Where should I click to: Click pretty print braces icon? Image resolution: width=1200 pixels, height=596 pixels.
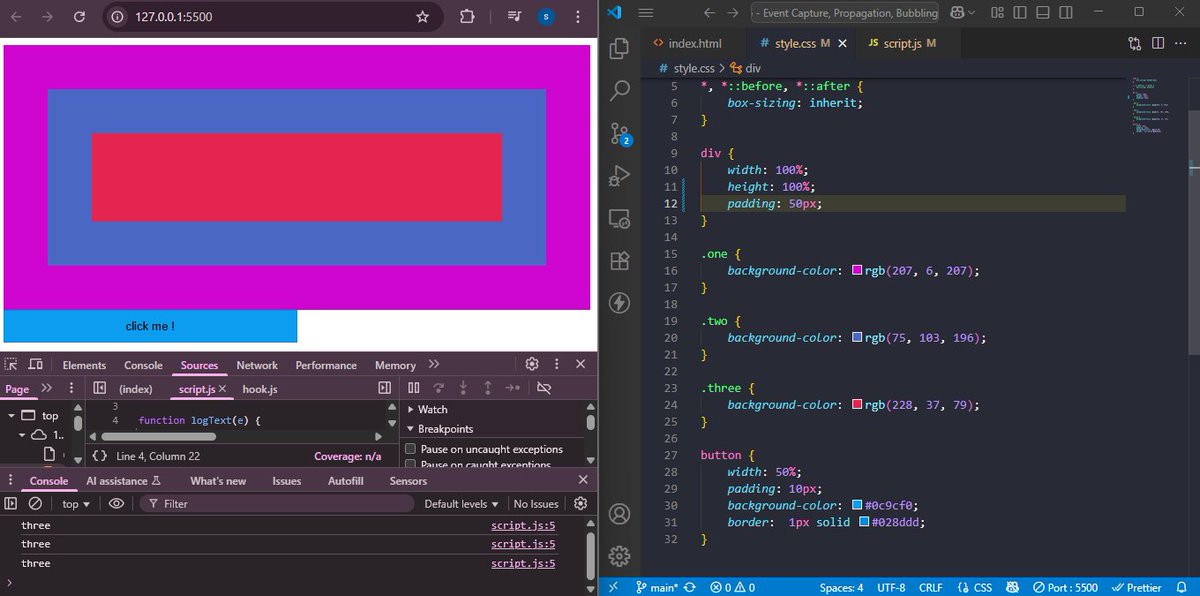click(x=100, y=456)
